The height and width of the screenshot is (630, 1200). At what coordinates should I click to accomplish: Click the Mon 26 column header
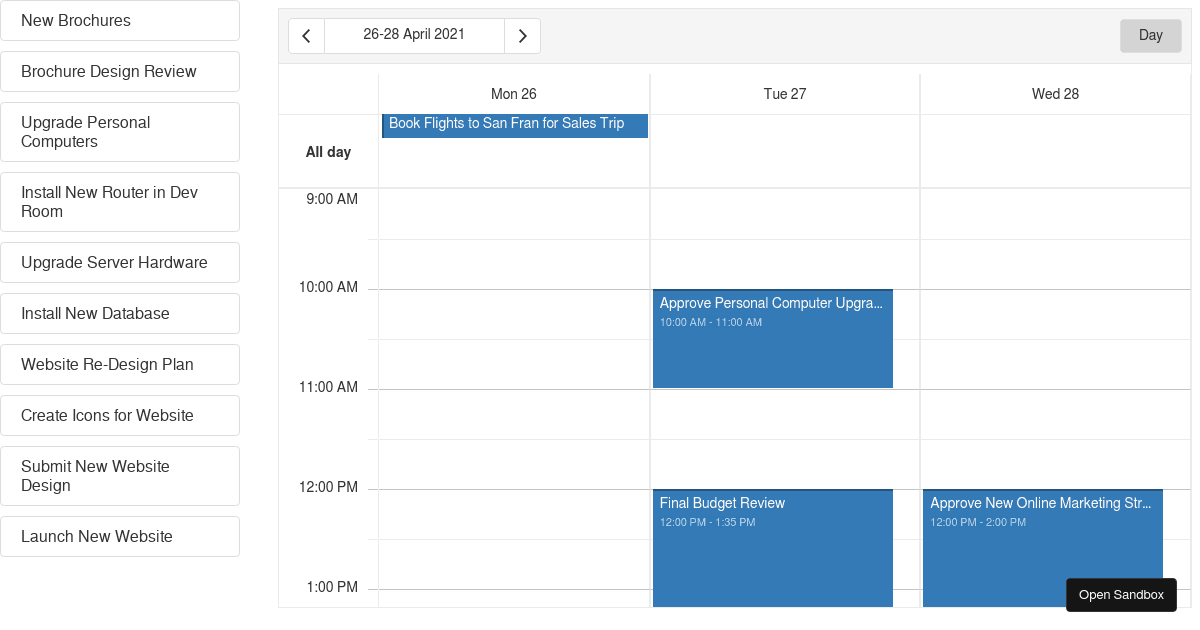[514, 94]
